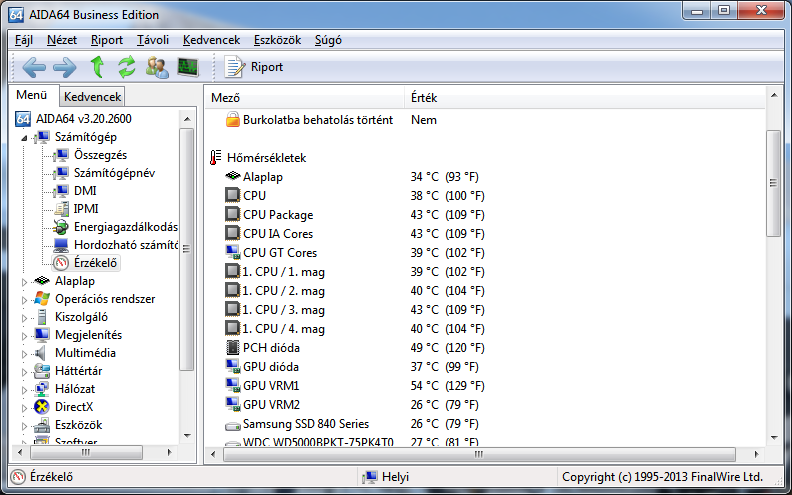Click the Háttértár drive icon

(41, 371)
